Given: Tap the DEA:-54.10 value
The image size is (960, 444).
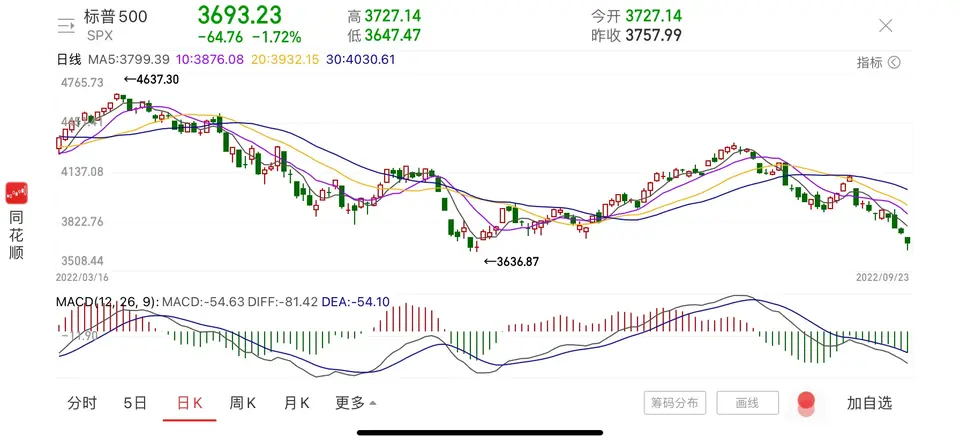Looking at the screenshot, I should tap(356, 301).
